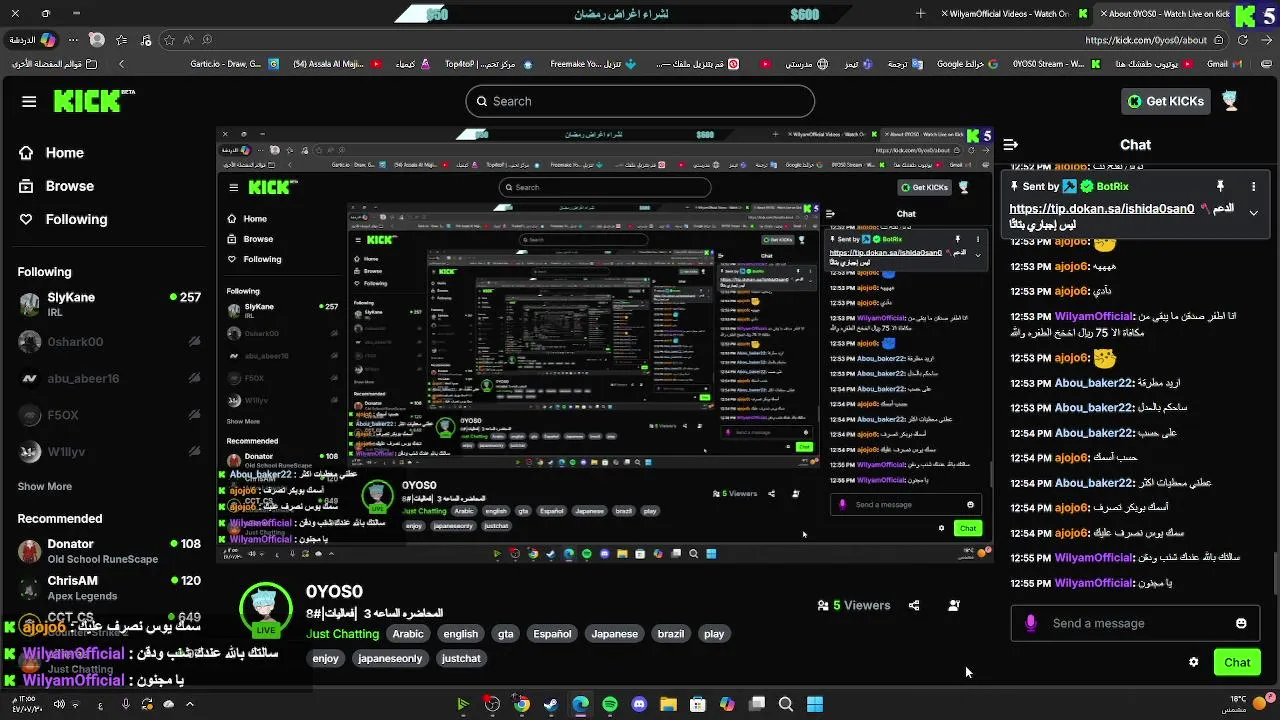Select the japaneseonly stream tag
This screenshot has width=1280, height=720.
click(x=390, y=658)
